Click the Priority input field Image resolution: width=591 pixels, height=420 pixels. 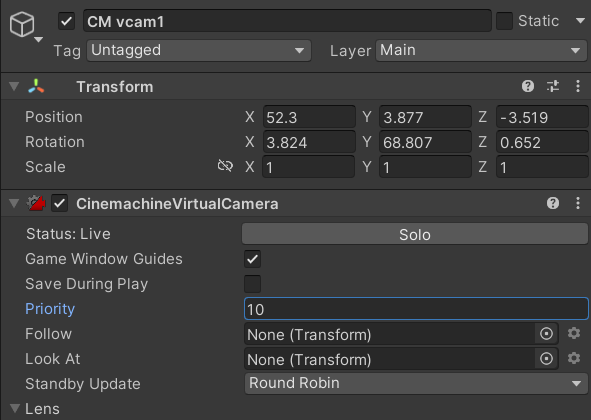tap(416, 309)
